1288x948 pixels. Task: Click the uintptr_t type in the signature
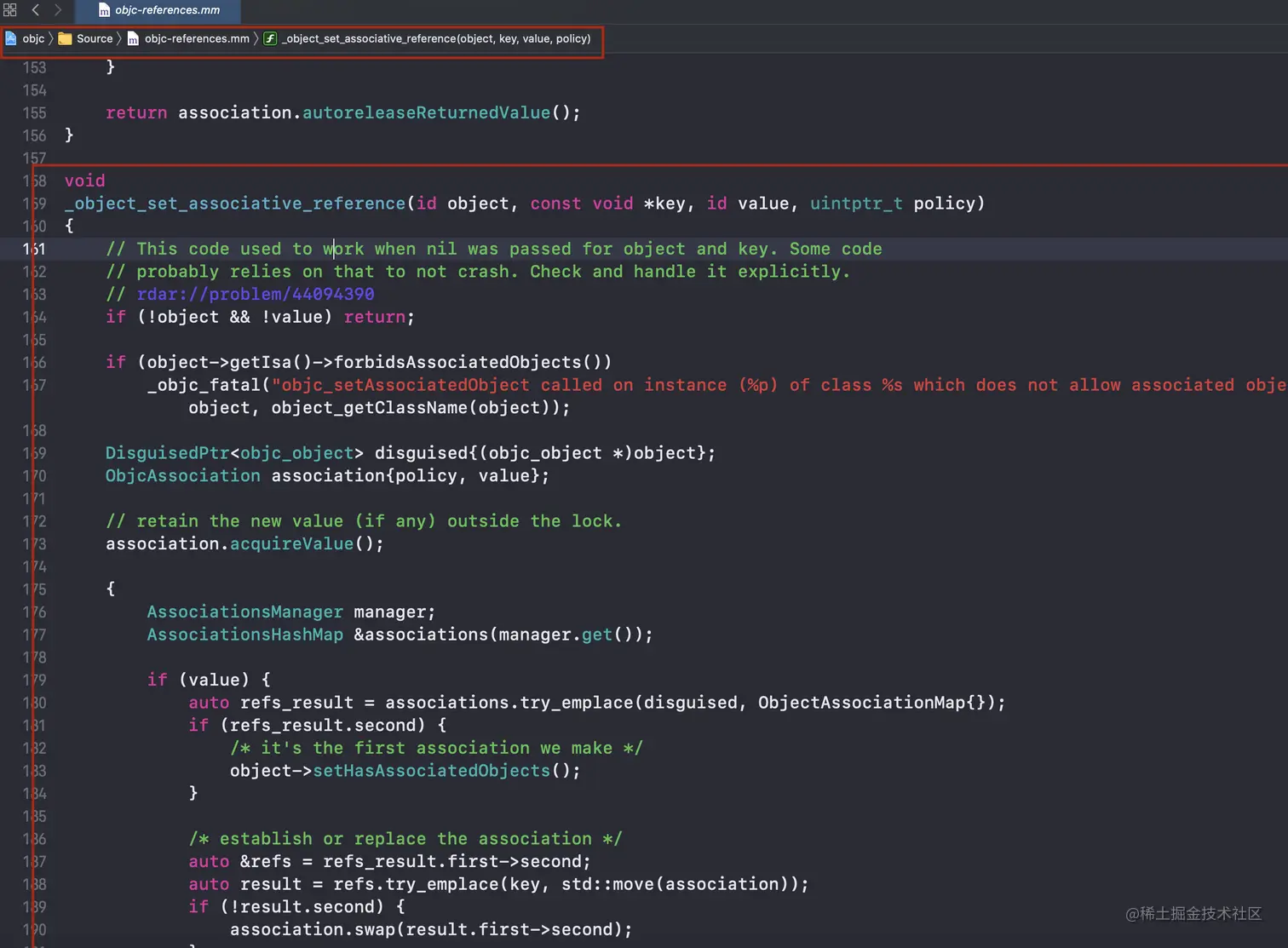tap(856, 204)
